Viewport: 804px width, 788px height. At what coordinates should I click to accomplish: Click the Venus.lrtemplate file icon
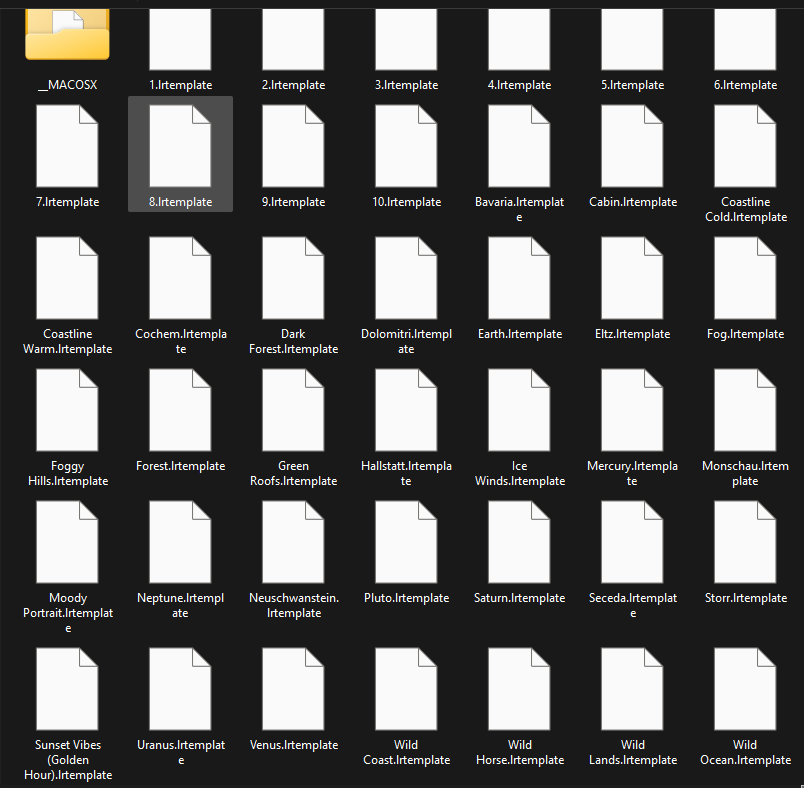293,689
